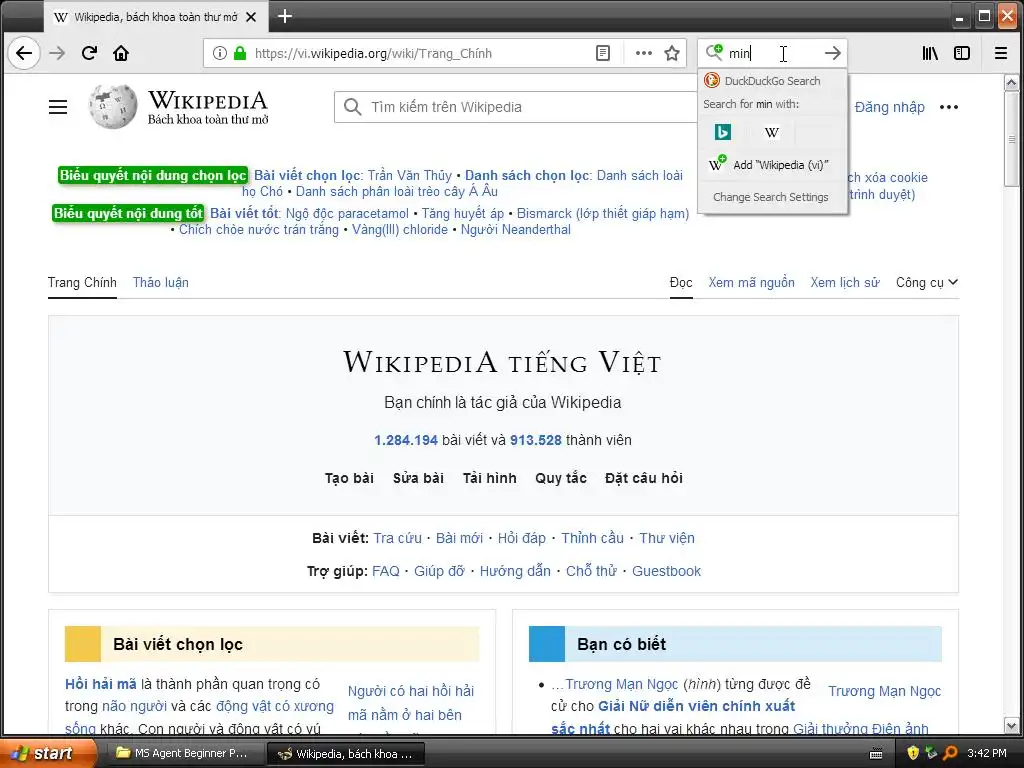Open new tab with plus button
This screenshot has width=1024, height=768.
click(285, 16)
